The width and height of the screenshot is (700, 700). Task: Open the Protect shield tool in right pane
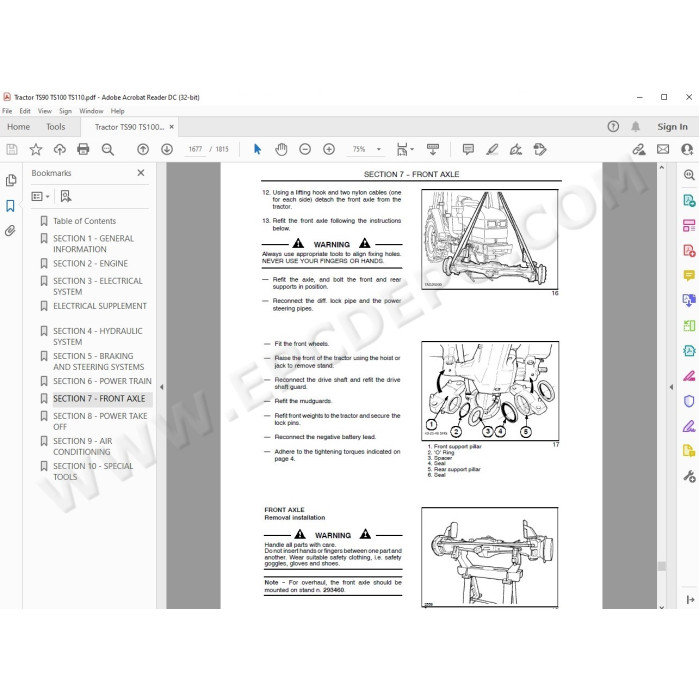click(x=689, y=401)
